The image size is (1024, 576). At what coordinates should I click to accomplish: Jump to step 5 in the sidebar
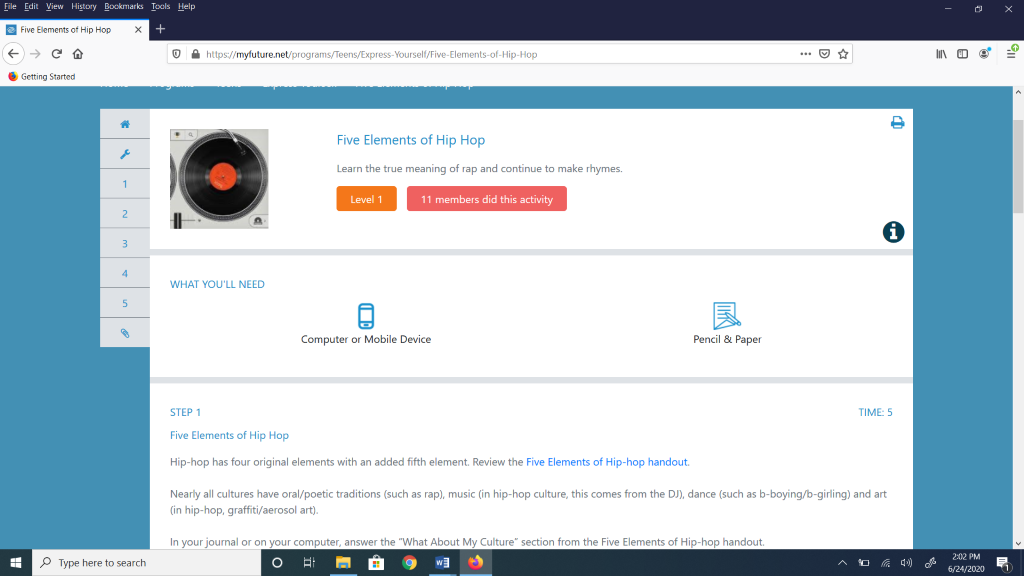[x=125, y=303]
